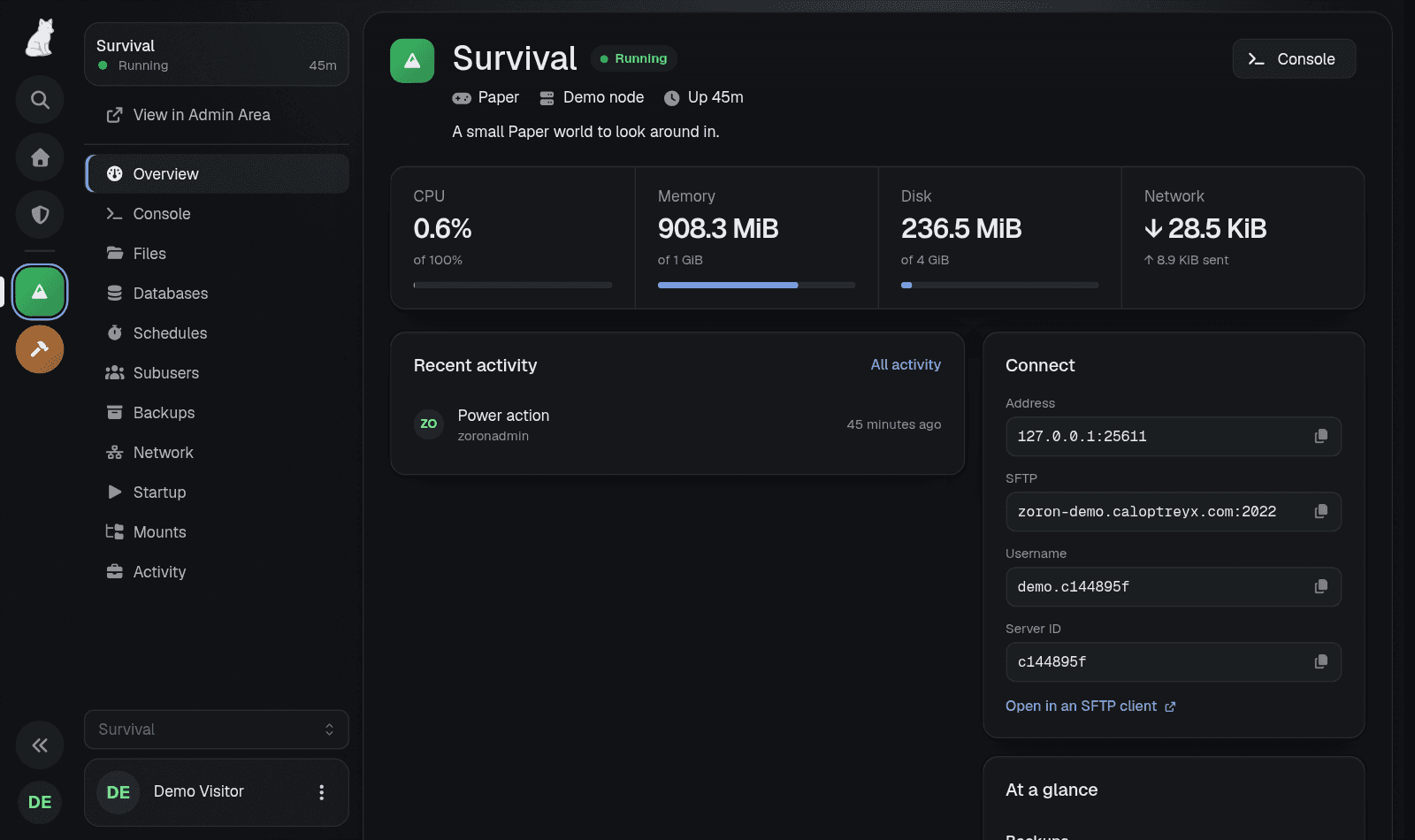Click the Memory usage progress bar

[756, 285]
